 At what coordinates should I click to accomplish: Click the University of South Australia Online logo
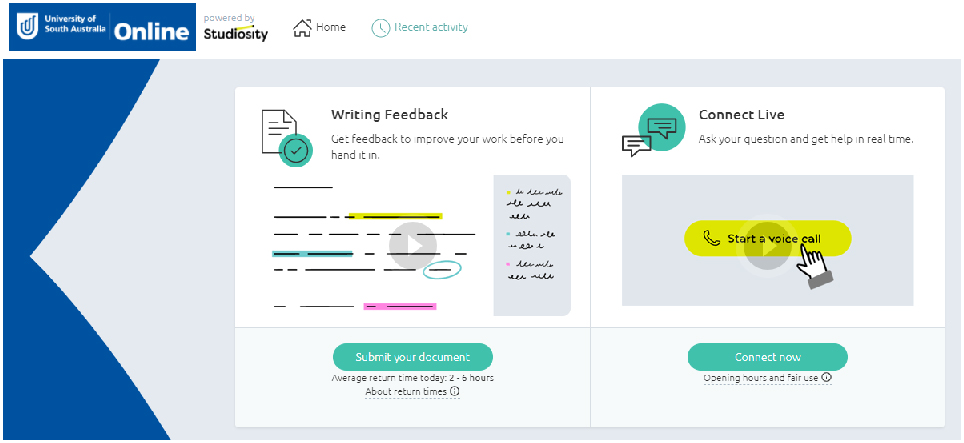click(102, 27)
